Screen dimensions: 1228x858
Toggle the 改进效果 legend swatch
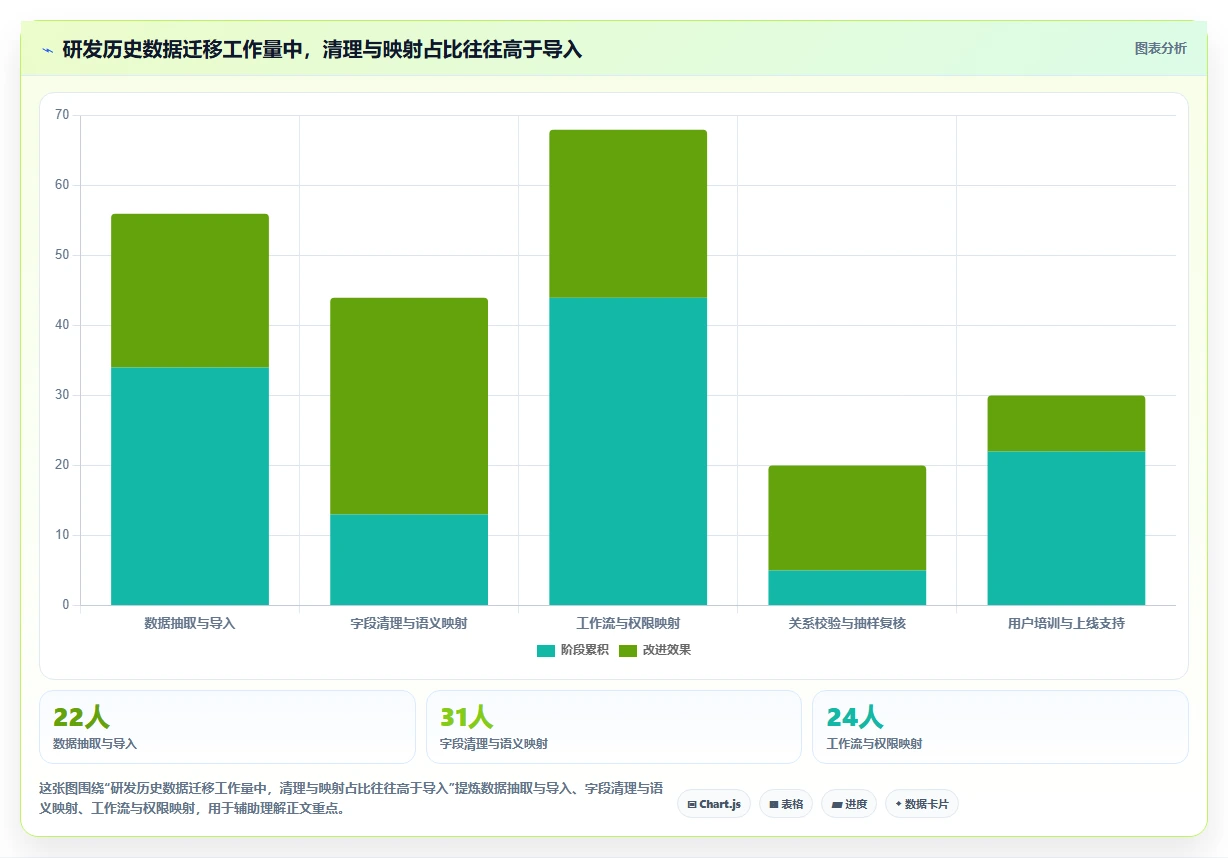coord(627,650)
